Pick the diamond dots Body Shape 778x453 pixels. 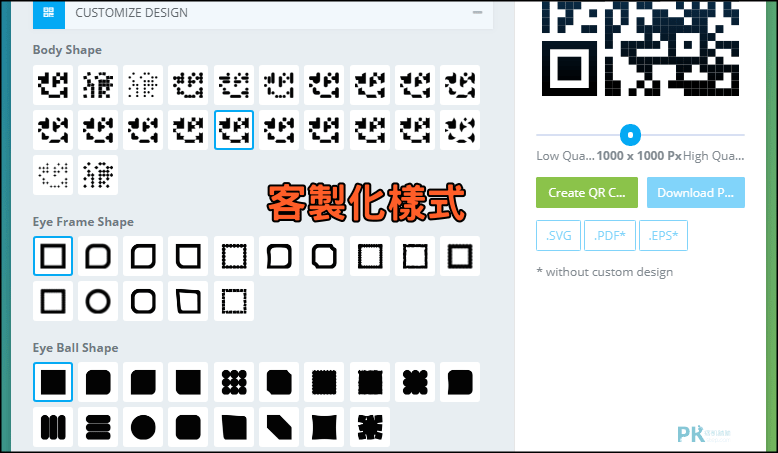click(98, 175)
